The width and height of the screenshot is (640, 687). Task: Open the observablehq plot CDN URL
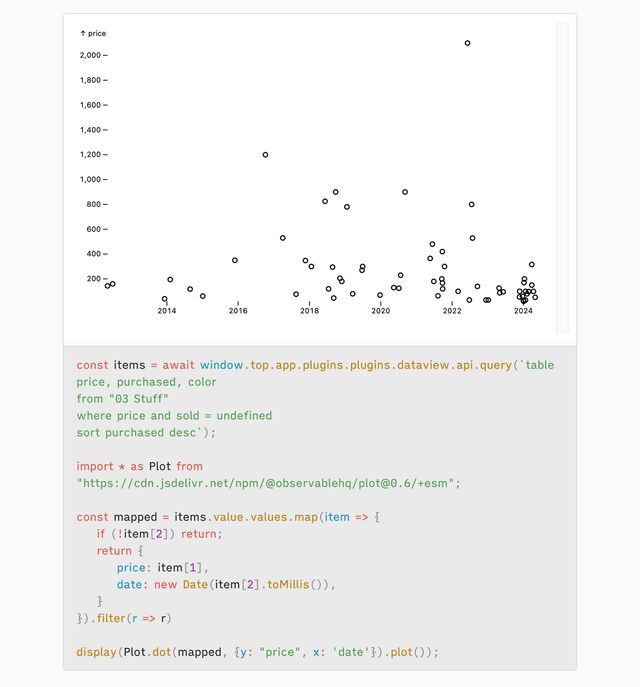click(x=268, y=483)
